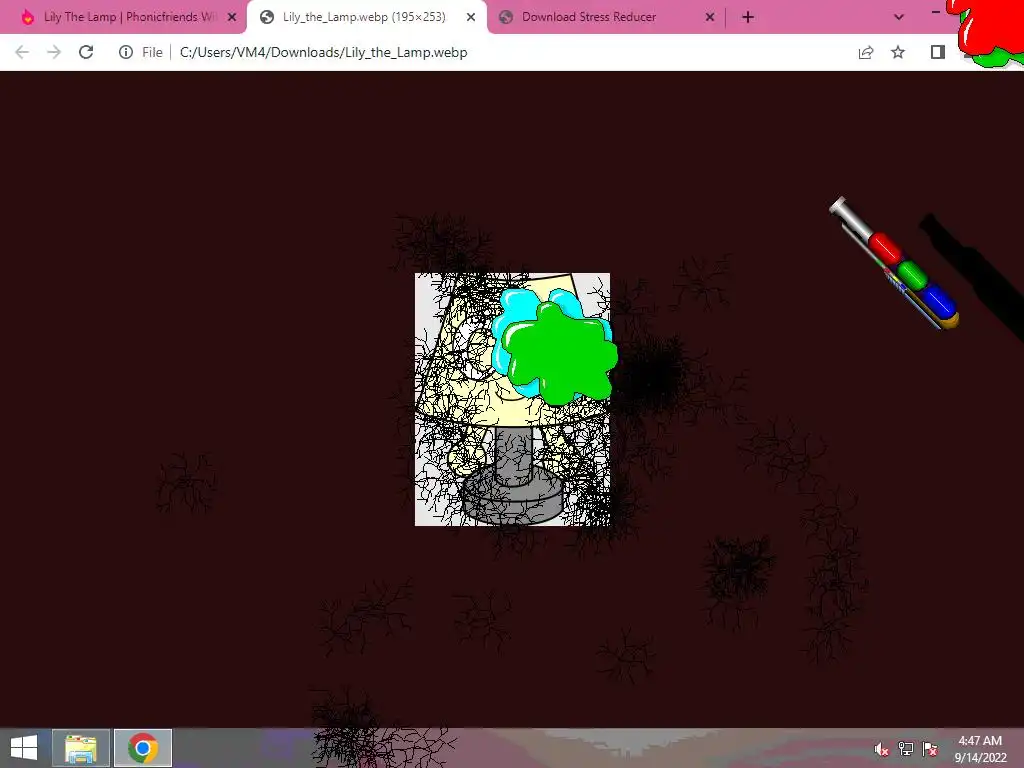Image resolution: width=1024 pixels, height=768 pixels.
Task: Click the paintball tube tool
Action: [895, 263]
